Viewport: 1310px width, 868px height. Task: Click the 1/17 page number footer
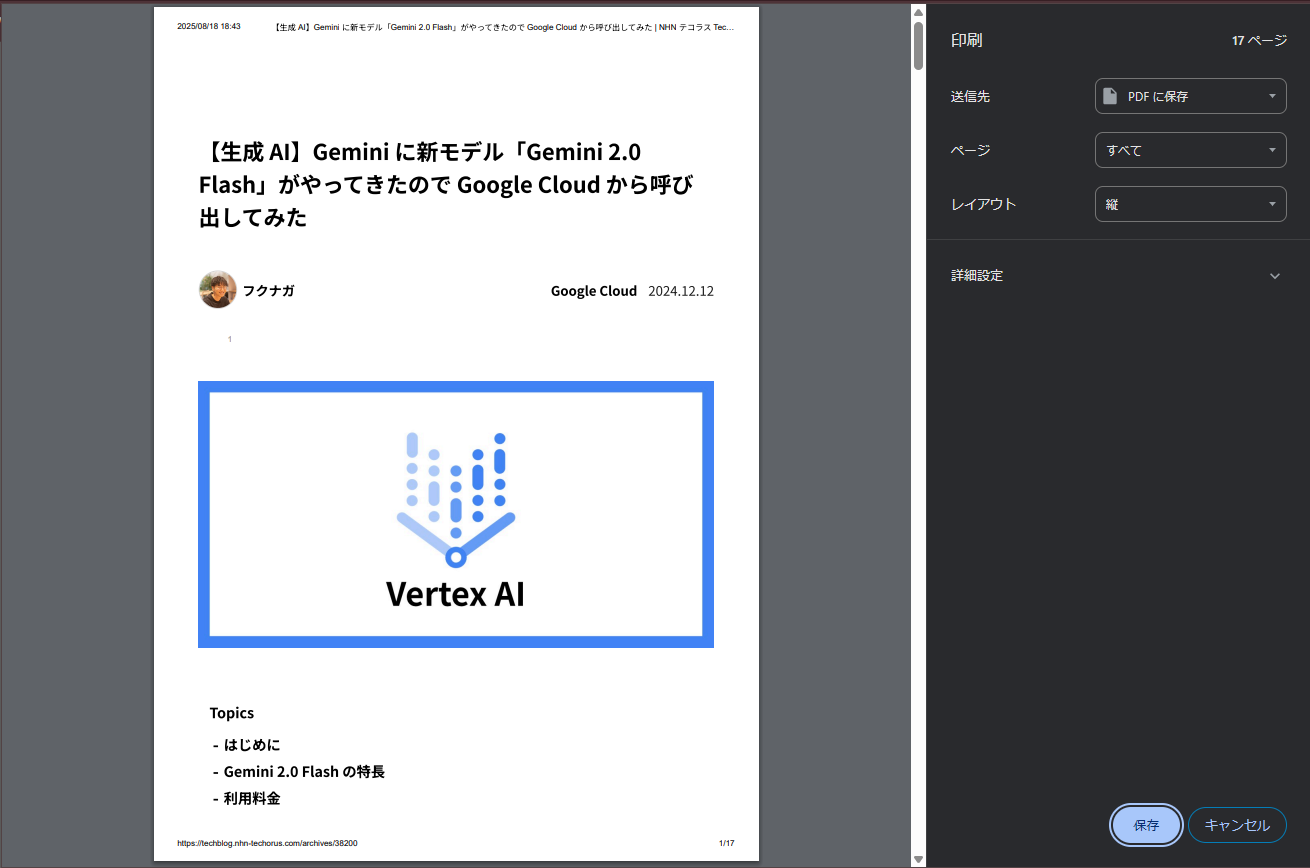point(727,843)
